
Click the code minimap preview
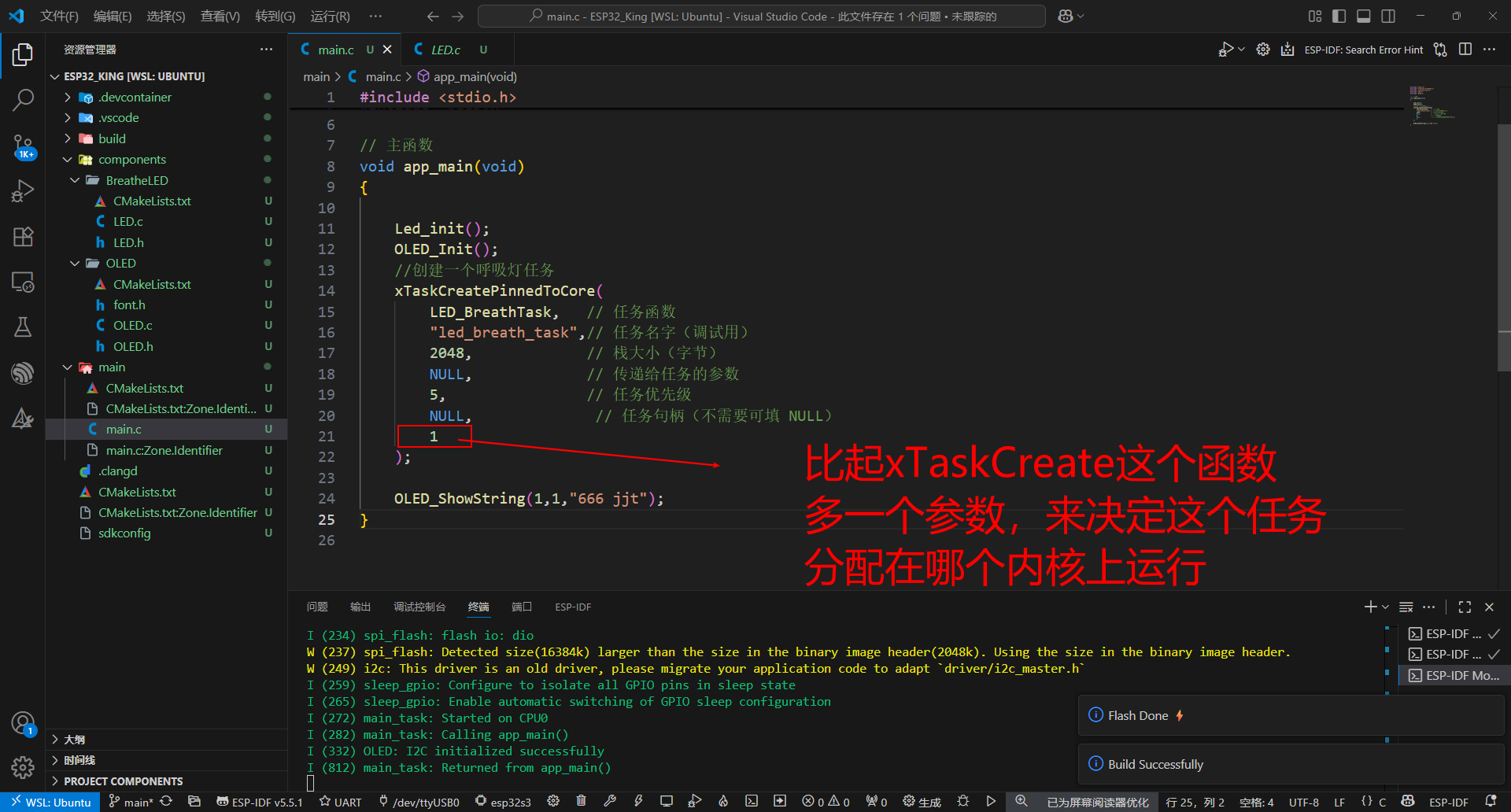[1432, 105]
